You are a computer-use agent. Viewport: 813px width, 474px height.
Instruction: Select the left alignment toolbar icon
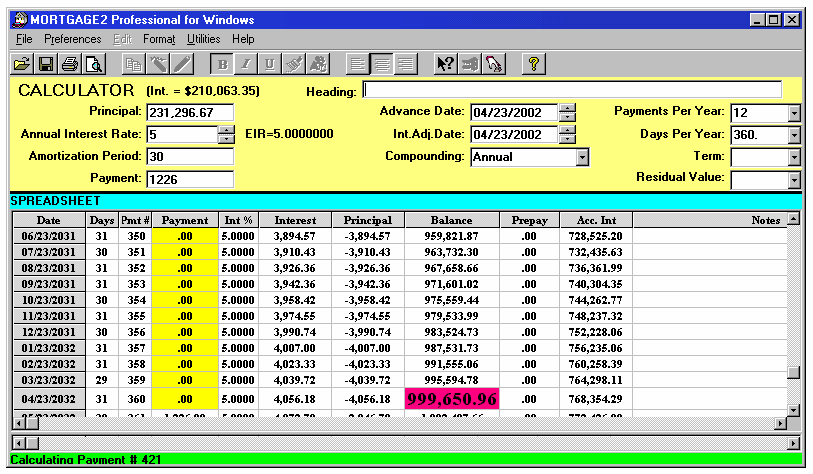[x=360, y=64]
